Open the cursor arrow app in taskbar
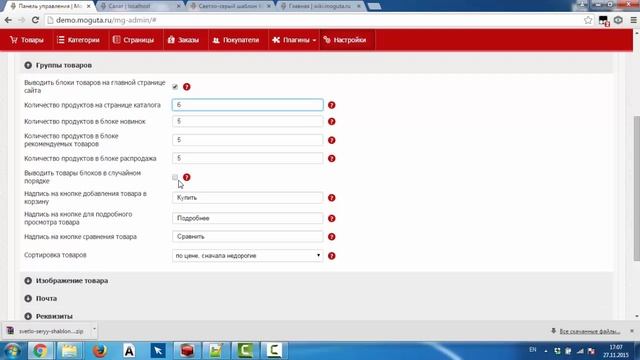 [x=158, y=351]
